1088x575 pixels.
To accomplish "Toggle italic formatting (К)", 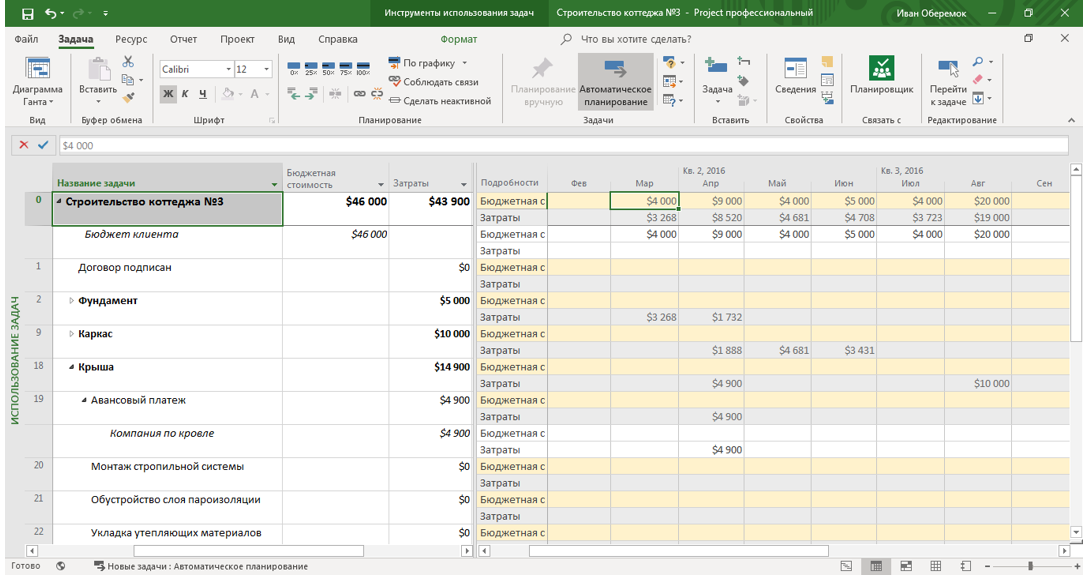I will 185,94.
